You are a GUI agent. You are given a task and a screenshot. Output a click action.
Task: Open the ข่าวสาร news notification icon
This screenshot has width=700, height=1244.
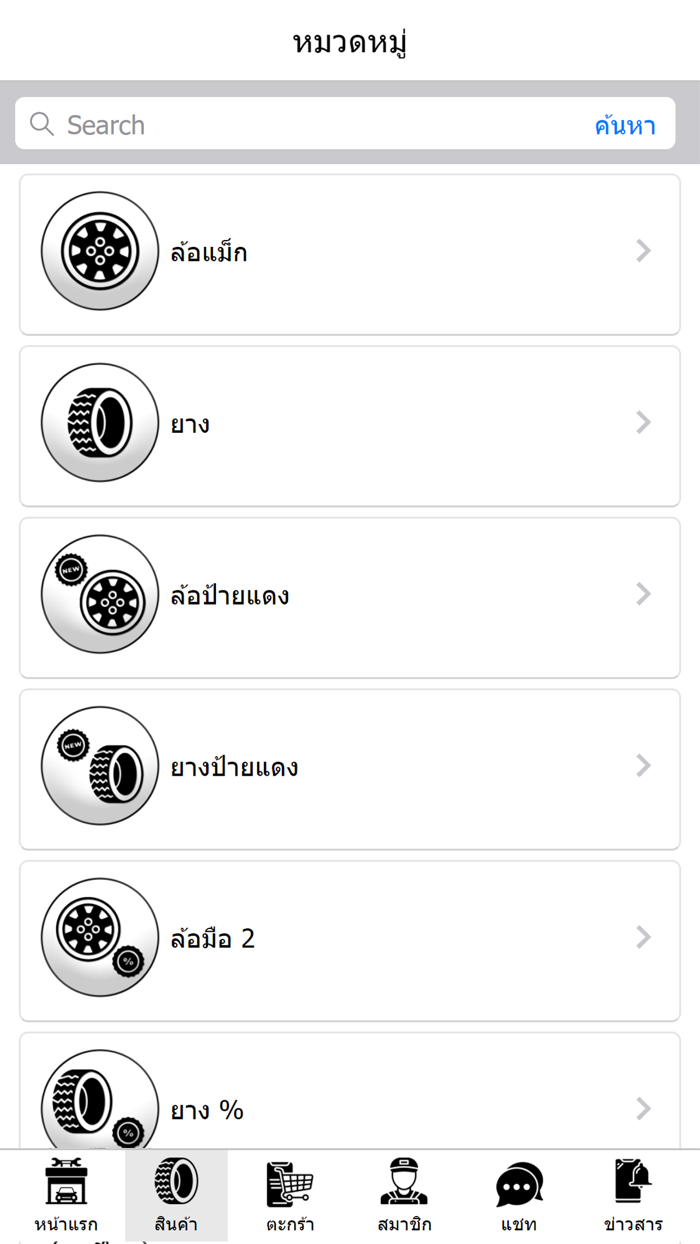point(629,1185)
